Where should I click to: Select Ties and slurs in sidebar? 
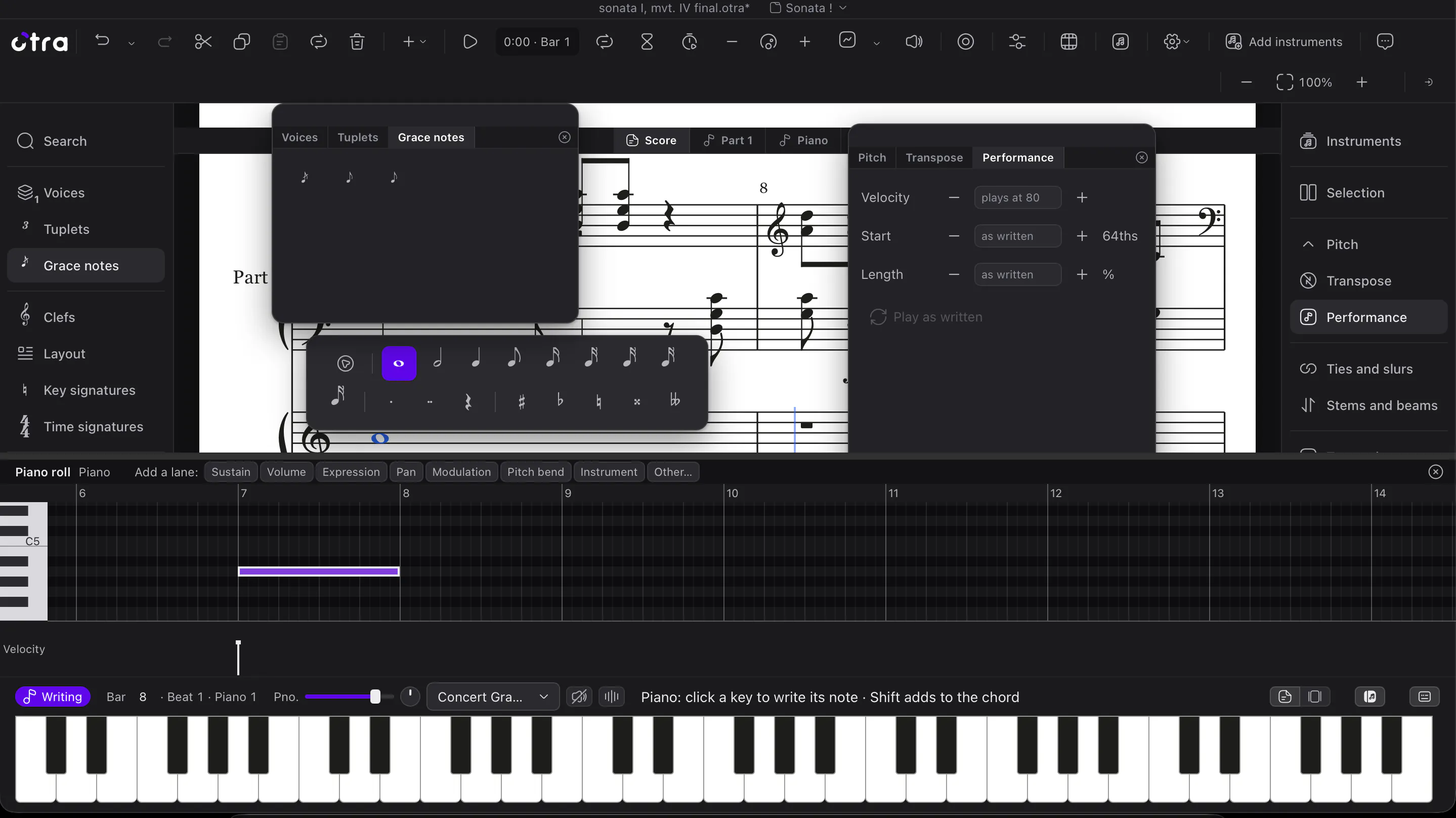click(1368, 369)
